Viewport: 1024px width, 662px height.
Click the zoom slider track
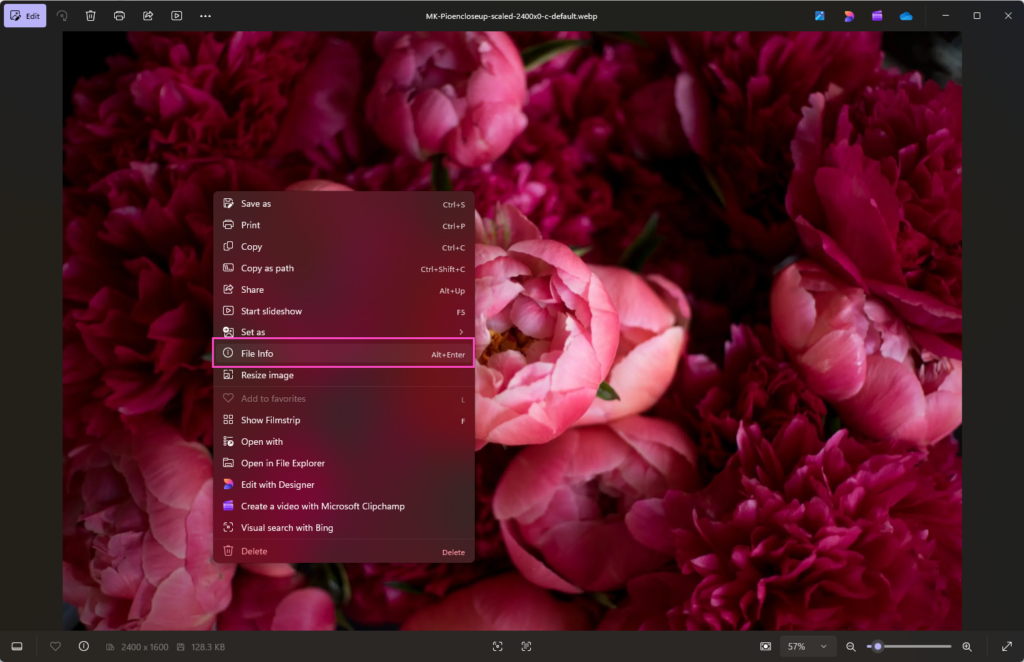pyautogui.click(x=909, y=646)
